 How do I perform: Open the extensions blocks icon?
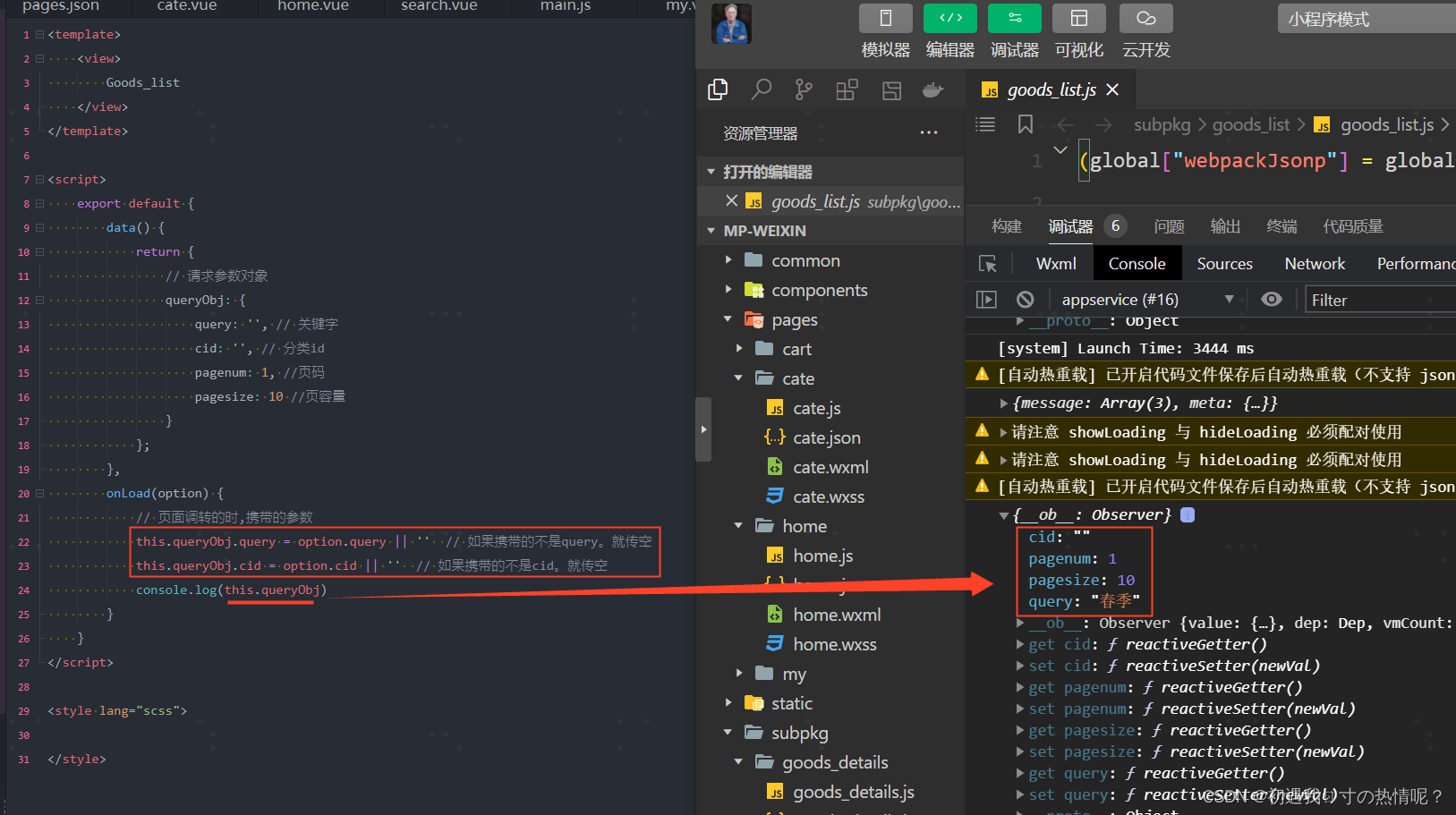pos(847,89)
